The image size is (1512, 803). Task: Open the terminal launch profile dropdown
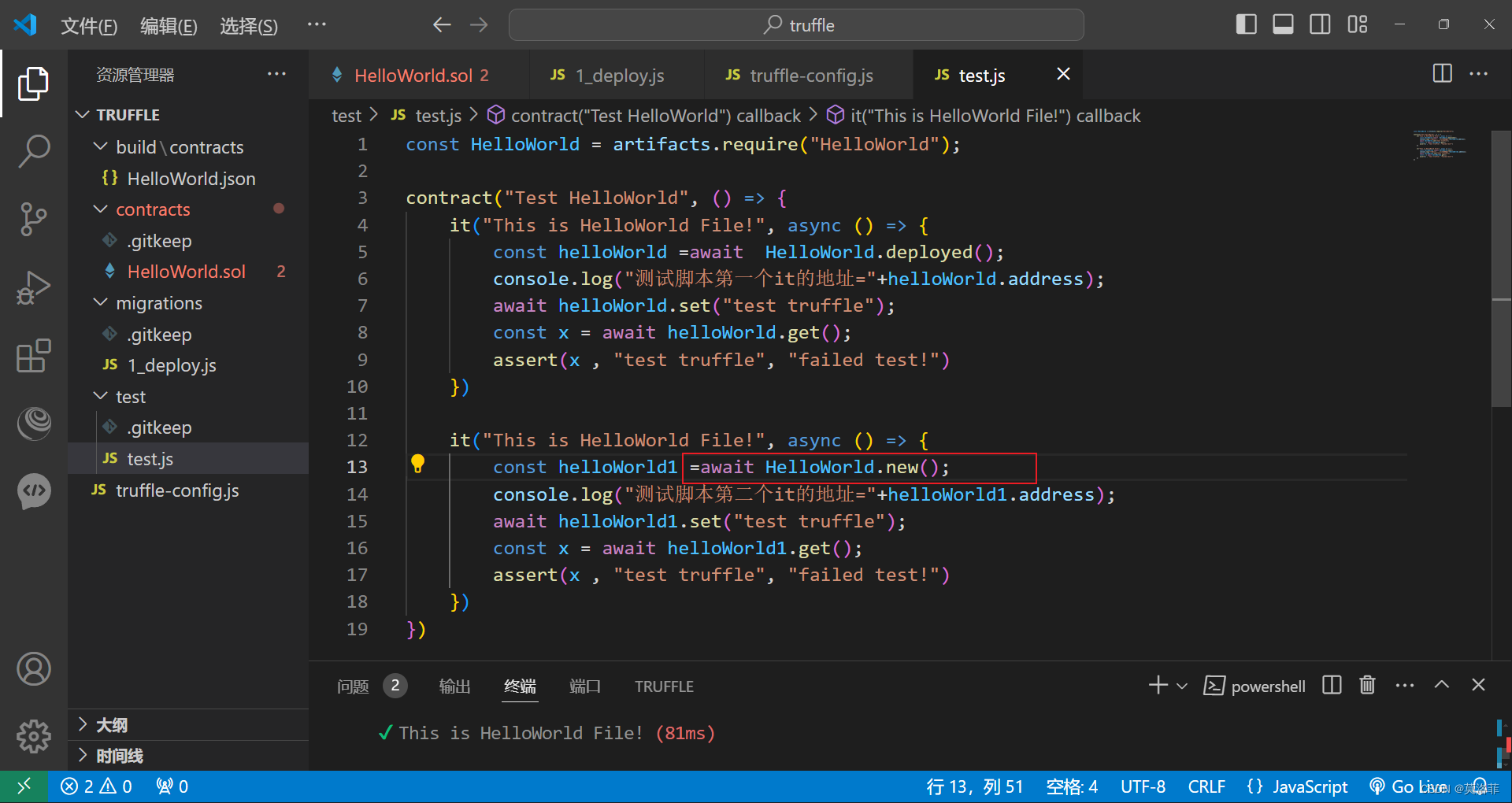[1182, 686]
